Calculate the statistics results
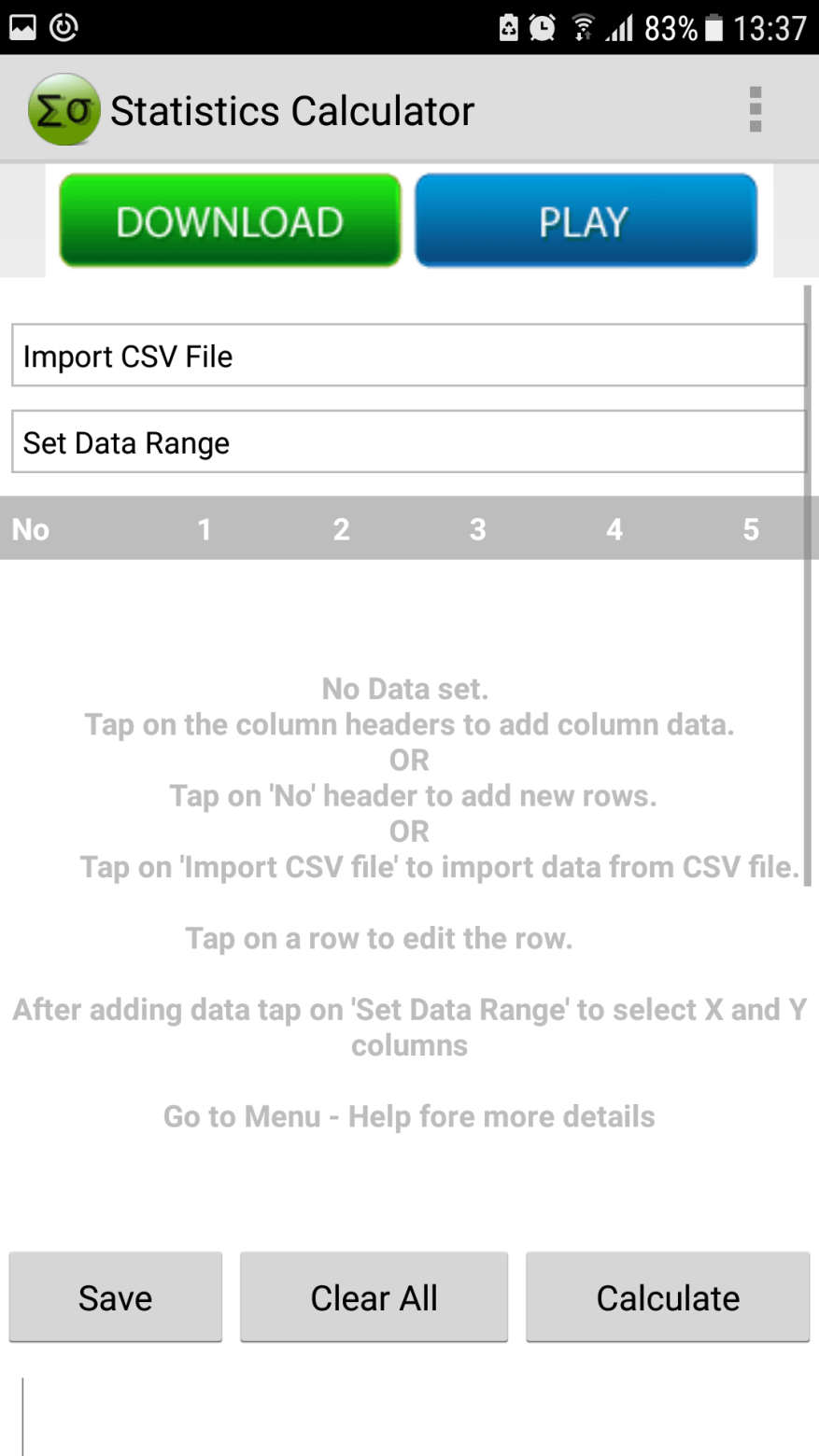 coord(668,1297)
